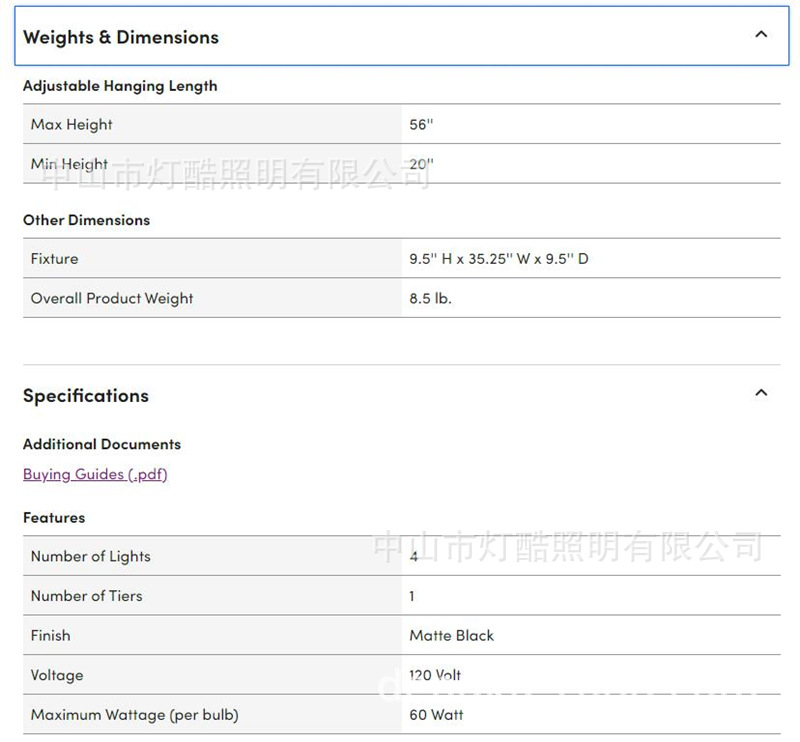Click the Number of Tiers label
The width and height of the screenshot is (800, 742).
pyautogui.click(x=87, y=595)
